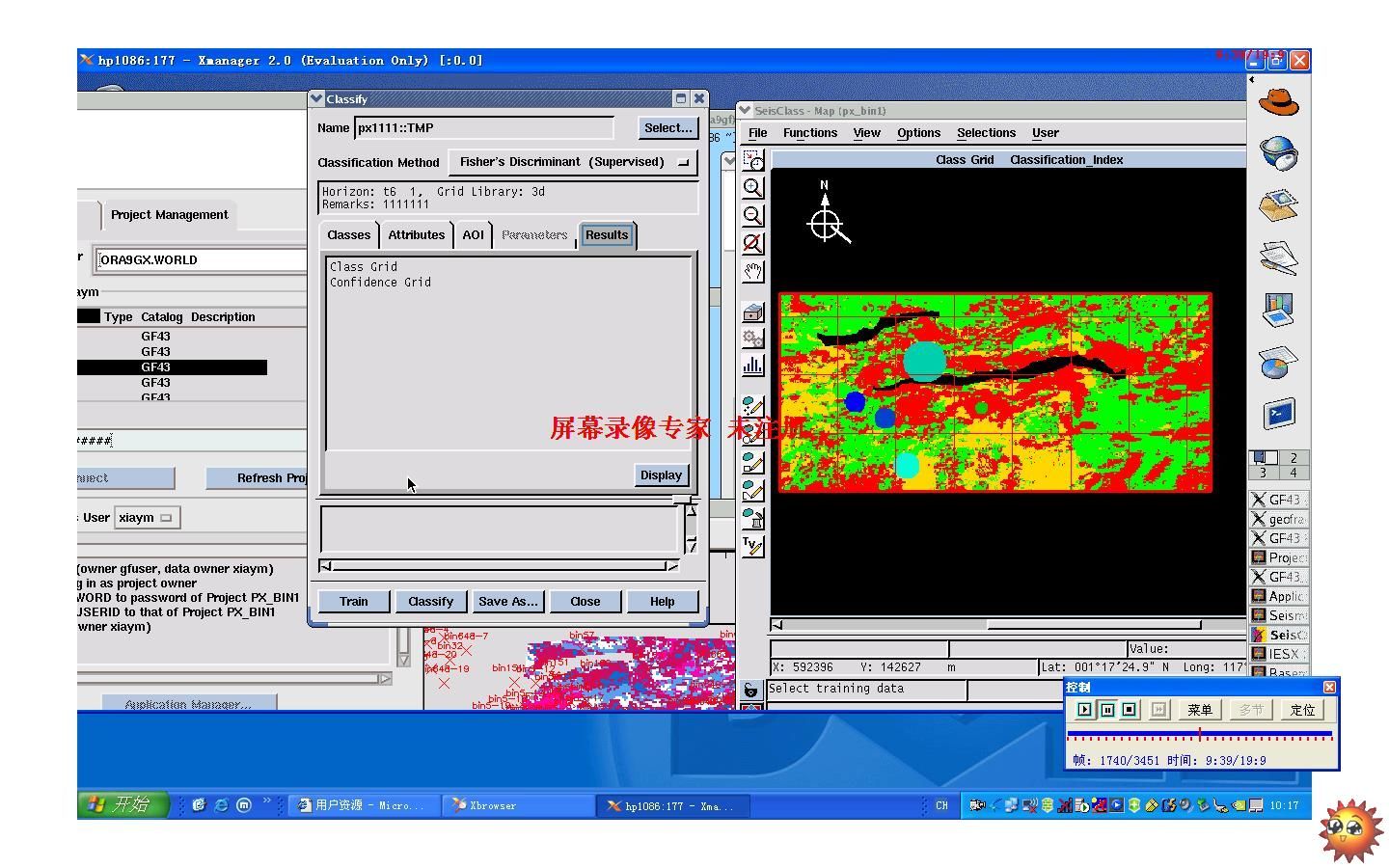
Task: Click the greyed gears icon in SeisClass toolbar
Action: (x=753, y=339)
